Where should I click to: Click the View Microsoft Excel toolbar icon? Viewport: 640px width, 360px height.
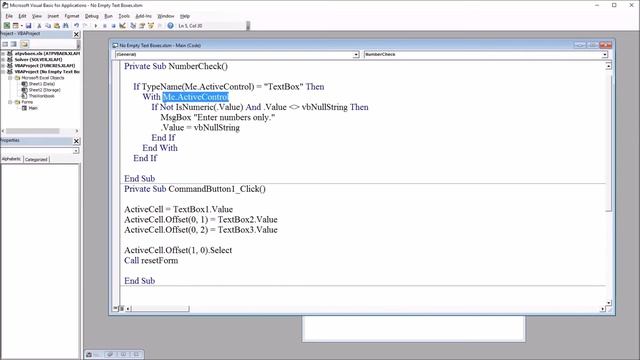point(7,26)
